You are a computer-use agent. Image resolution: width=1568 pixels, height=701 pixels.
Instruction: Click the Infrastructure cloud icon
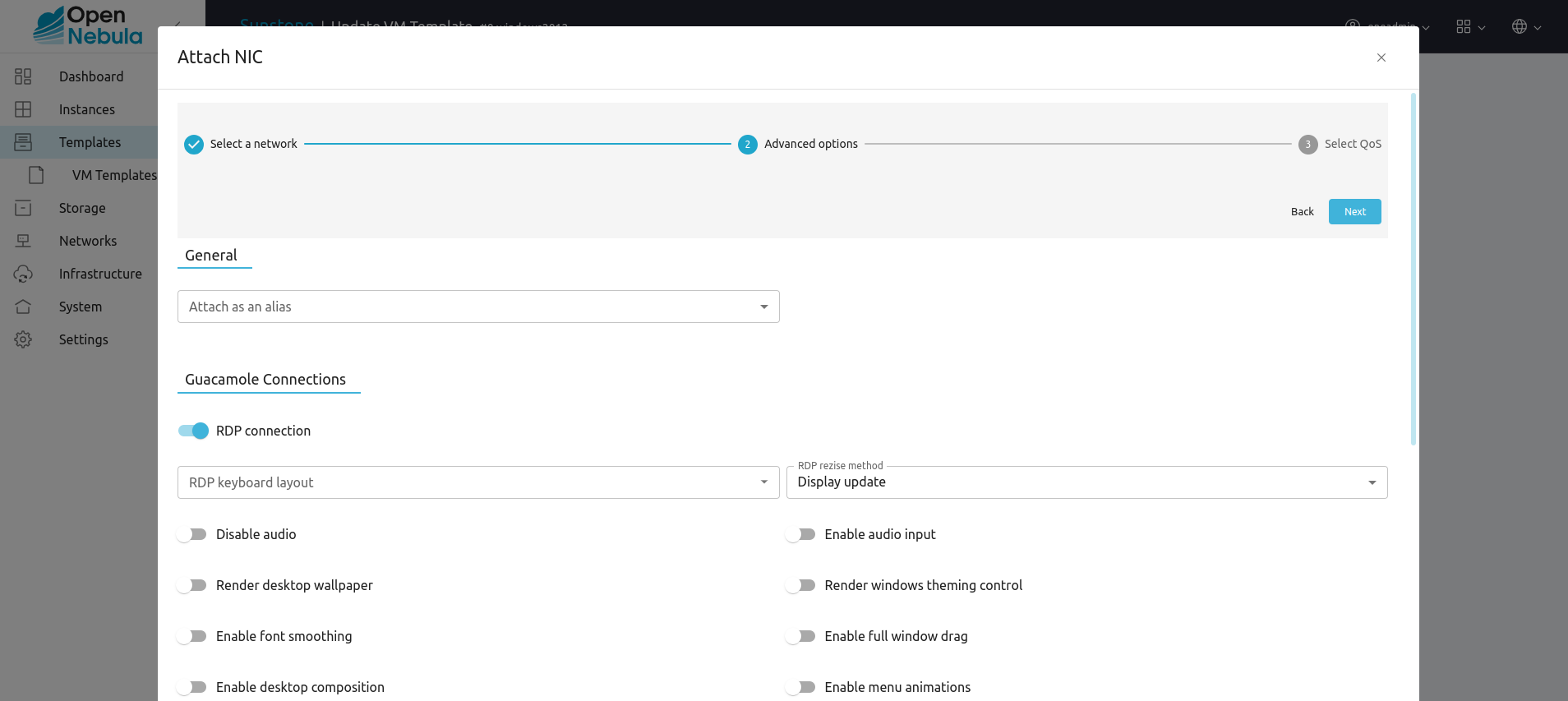point(23,274)
